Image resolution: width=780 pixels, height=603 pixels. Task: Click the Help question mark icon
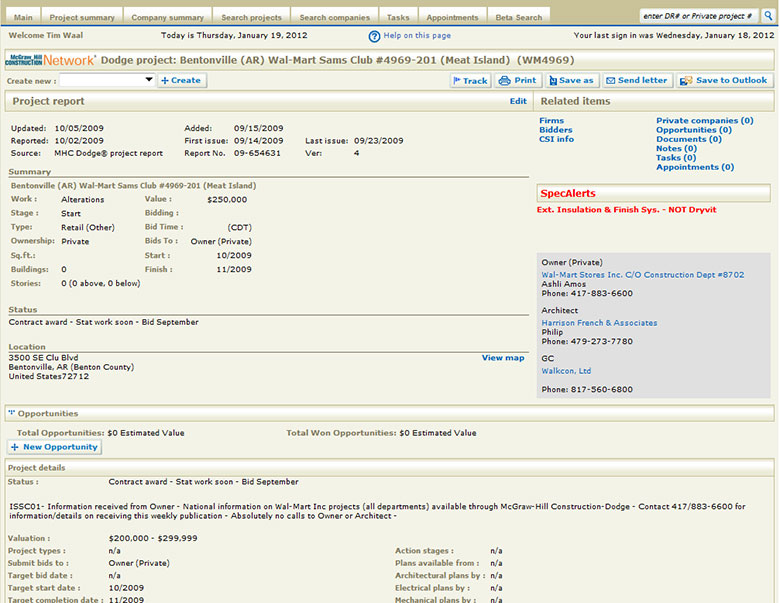374,36
